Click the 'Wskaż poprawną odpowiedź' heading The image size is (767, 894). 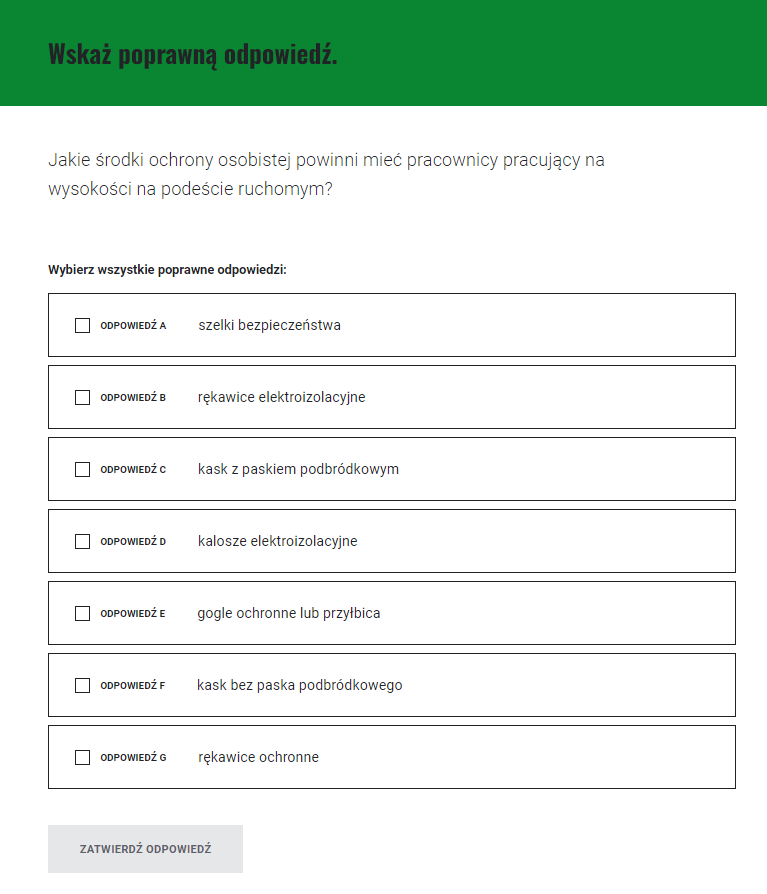tap(193, 54)
